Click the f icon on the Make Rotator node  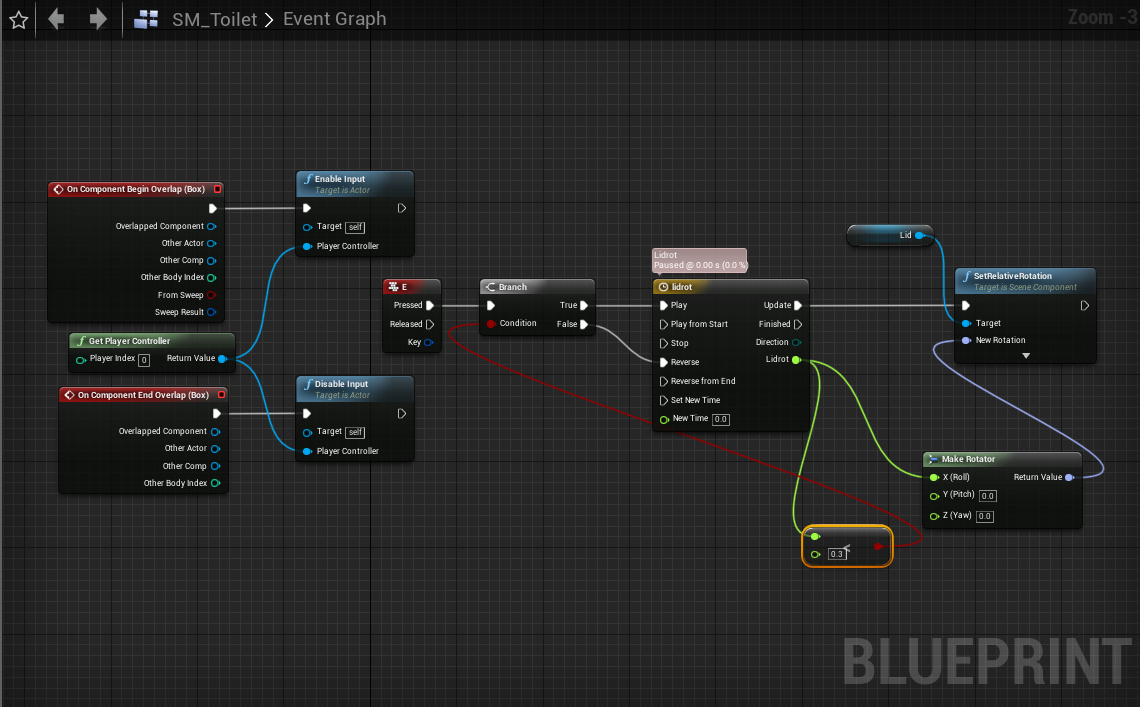(x=932, y=459)
